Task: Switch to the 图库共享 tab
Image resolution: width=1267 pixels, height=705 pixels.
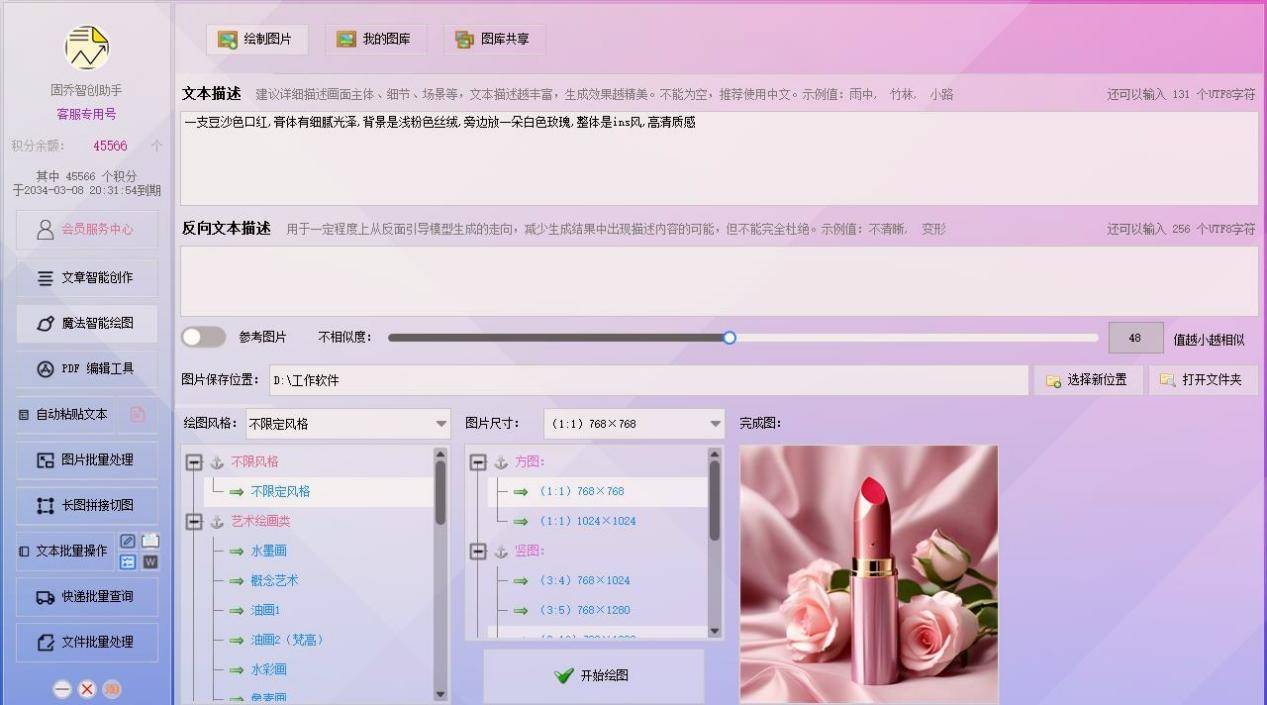Action: pyautogui.click(x=494, y=39)
